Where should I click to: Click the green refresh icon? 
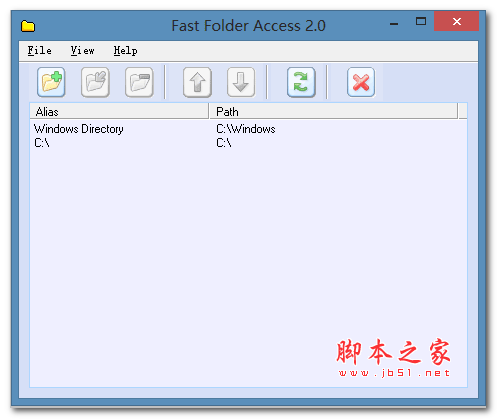(x=301, y=82)
